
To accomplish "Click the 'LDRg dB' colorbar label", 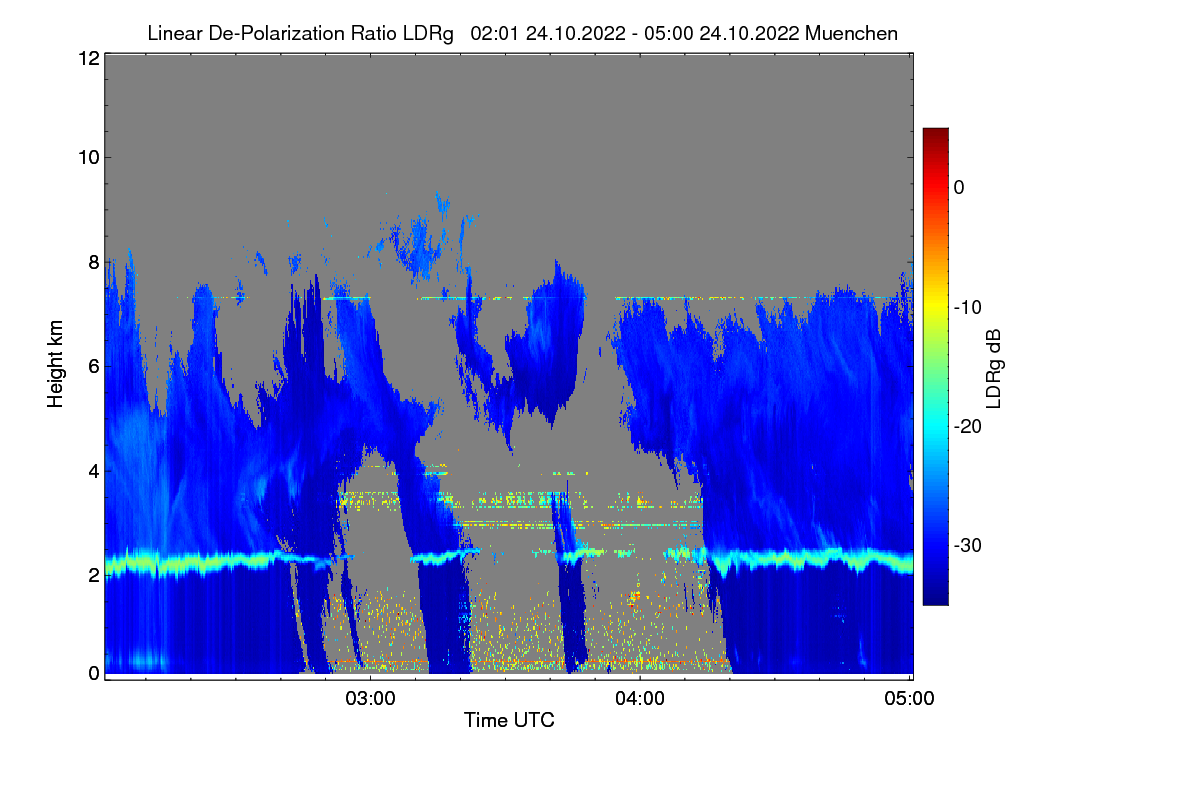I will pyautogui.click(x=994, y=368).
